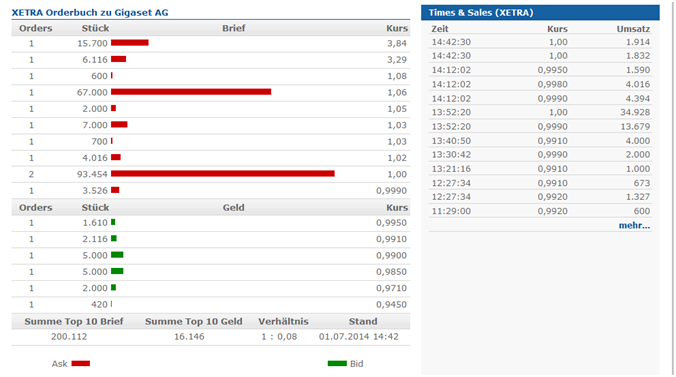Click the bid price 0,9950 in order book
This screenshot has width=676, height=377.
(x=391, y=223)
